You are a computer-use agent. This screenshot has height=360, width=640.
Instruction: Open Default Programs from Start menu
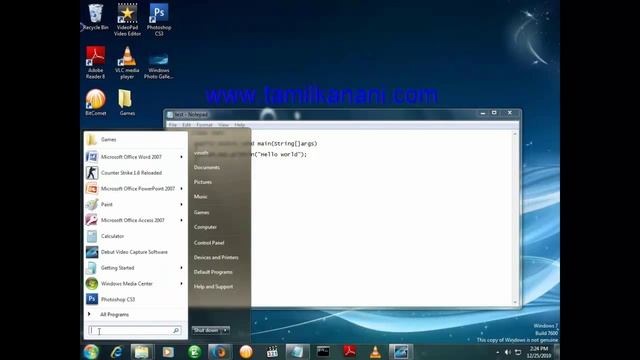[213, 272]
